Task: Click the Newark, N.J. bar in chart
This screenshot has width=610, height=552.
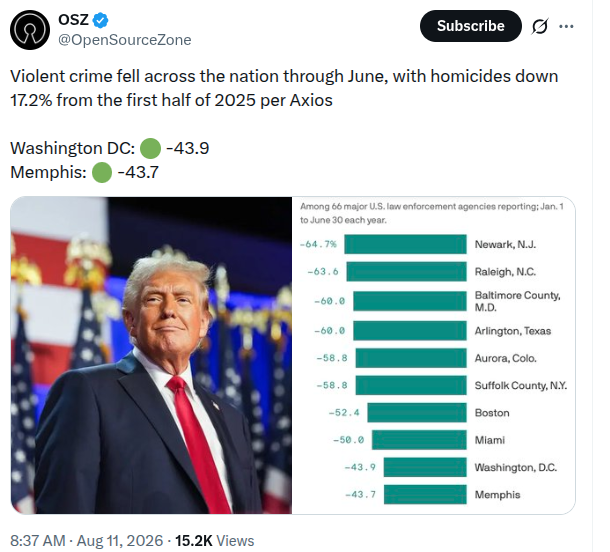Action: [405, 244]
